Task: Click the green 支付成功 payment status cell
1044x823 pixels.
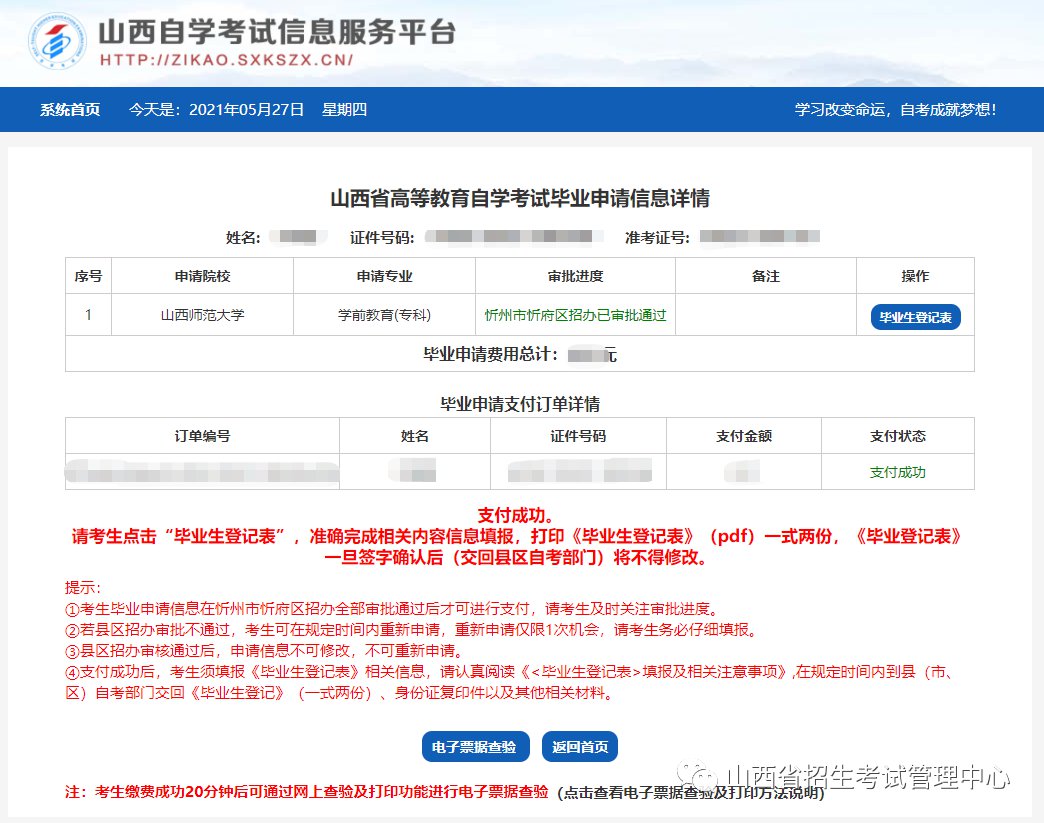Action: 897,472
